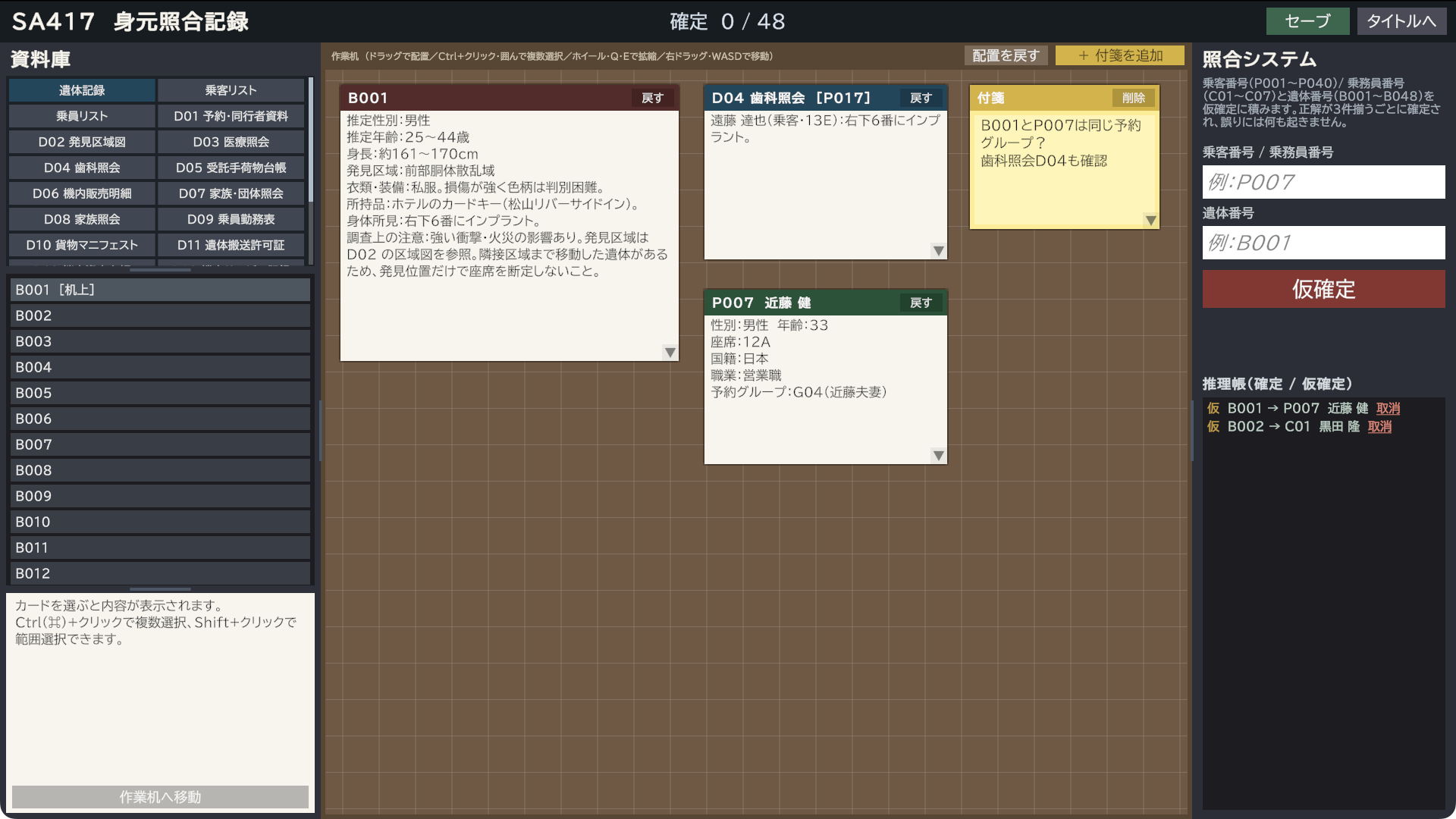1456x819 pixels.
Task: Expand the D04 歯科照会 card's arrow
Action: point(938,251)
